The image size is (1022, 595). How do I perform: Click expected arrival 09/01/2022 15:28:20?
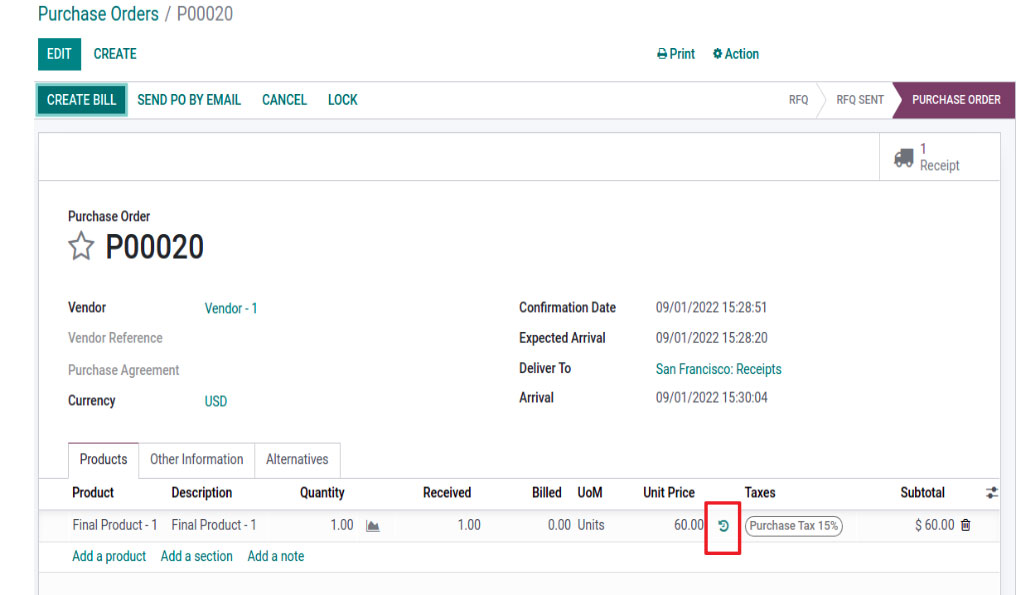(x=711, y=338)
